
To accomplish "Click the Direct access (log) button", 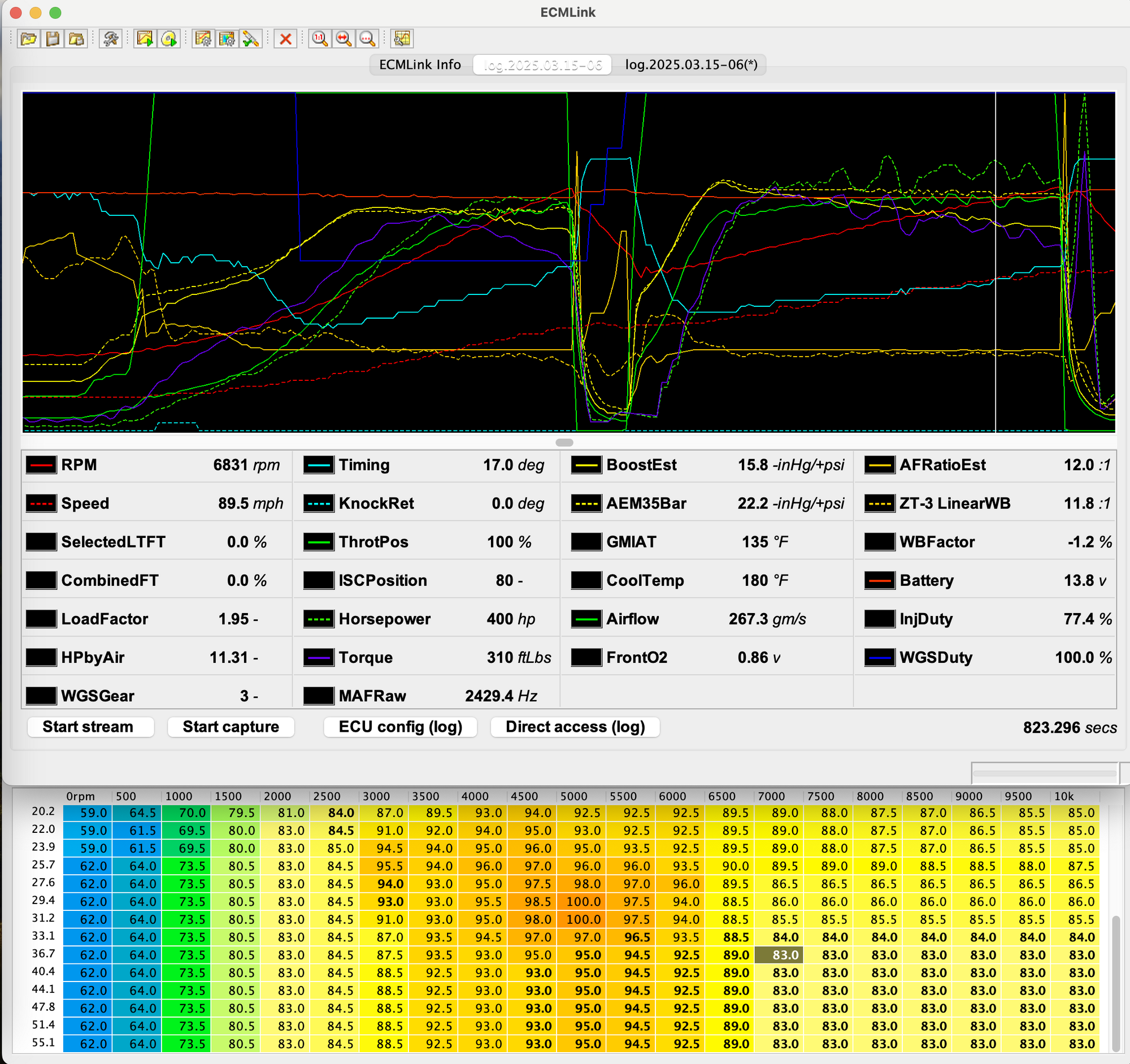I will 575,727.
